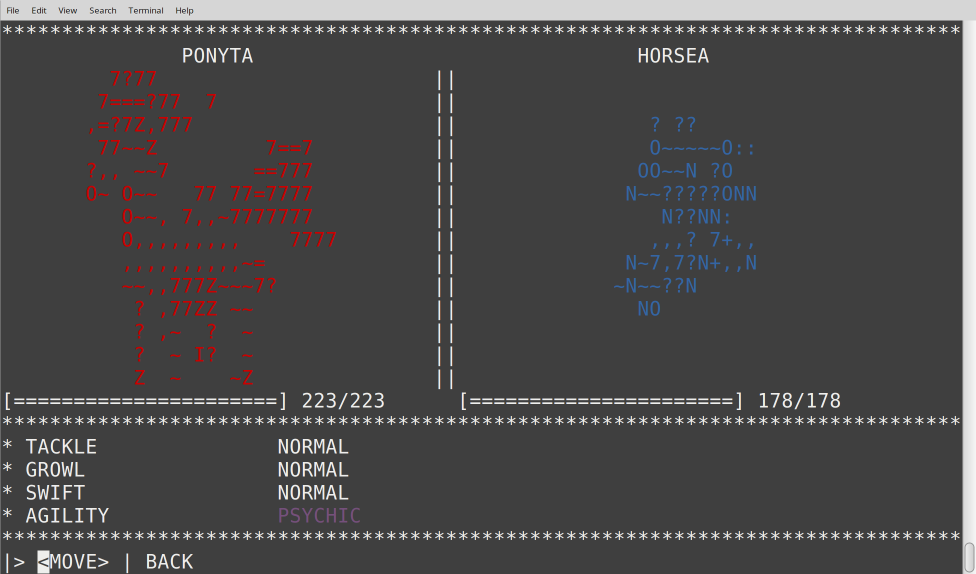
Task: Click Ponyta's HP bar
Action: 146,401
